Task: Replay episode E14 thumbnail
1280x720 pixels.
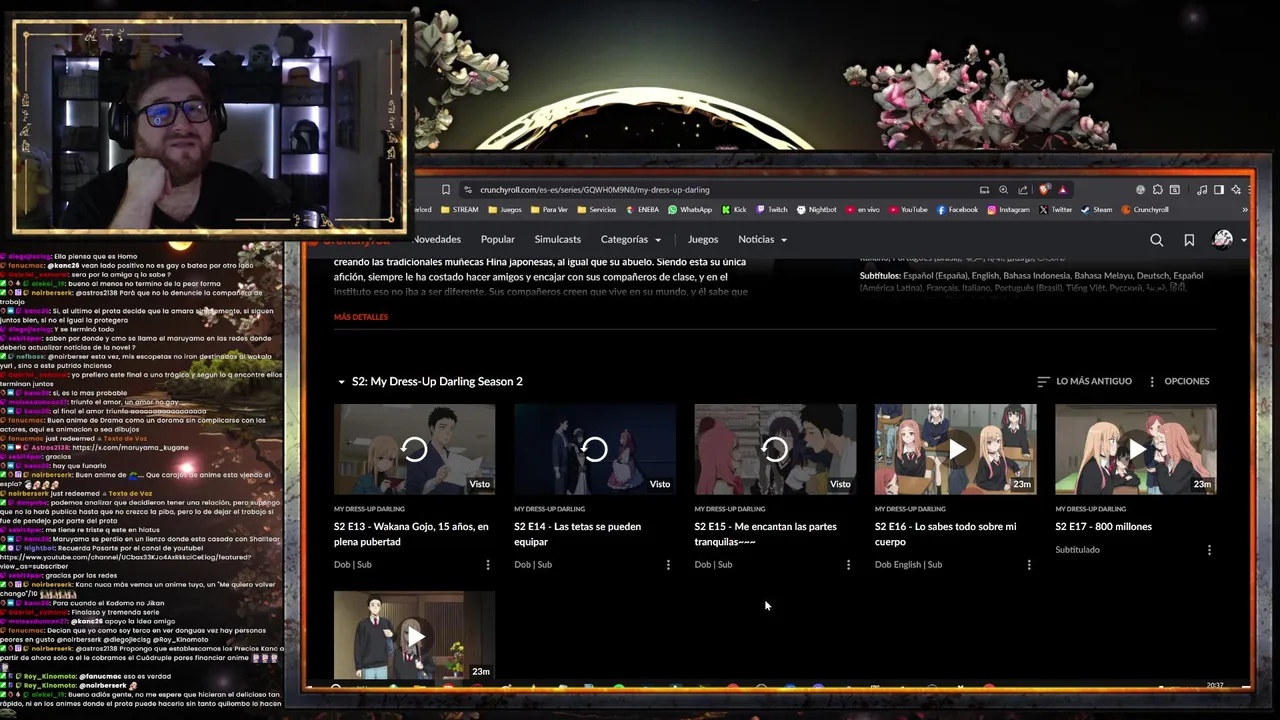Action: coord(594,449)
